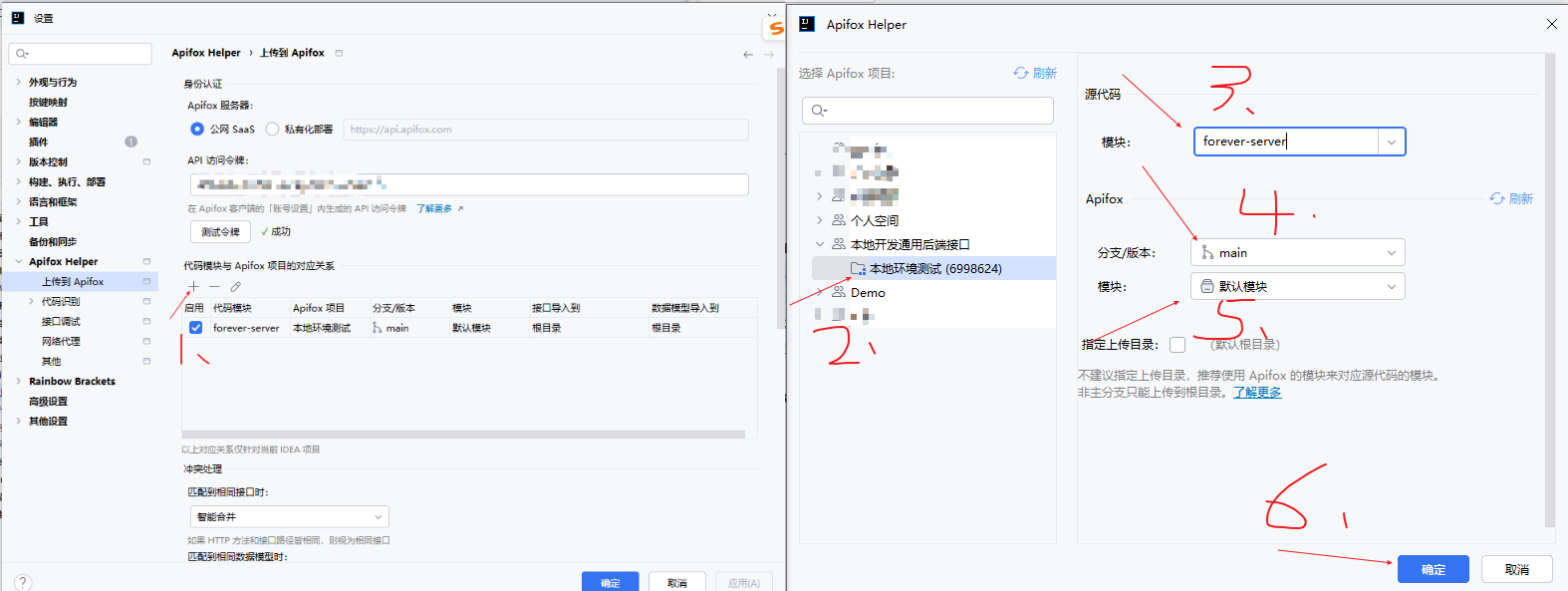Viewport: 1568px width, 591px height.
Task: Click the API 访问令牌 input field
Action: pyautogui.click(x=469, y=184)
